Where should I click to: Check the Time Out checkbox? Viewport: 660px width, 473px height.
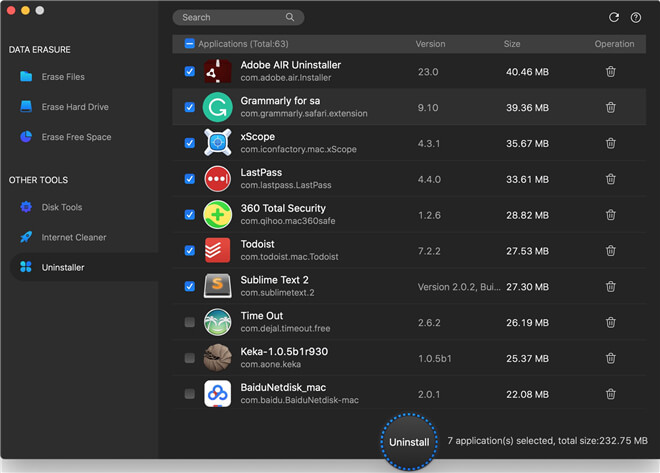coord(189,322)
